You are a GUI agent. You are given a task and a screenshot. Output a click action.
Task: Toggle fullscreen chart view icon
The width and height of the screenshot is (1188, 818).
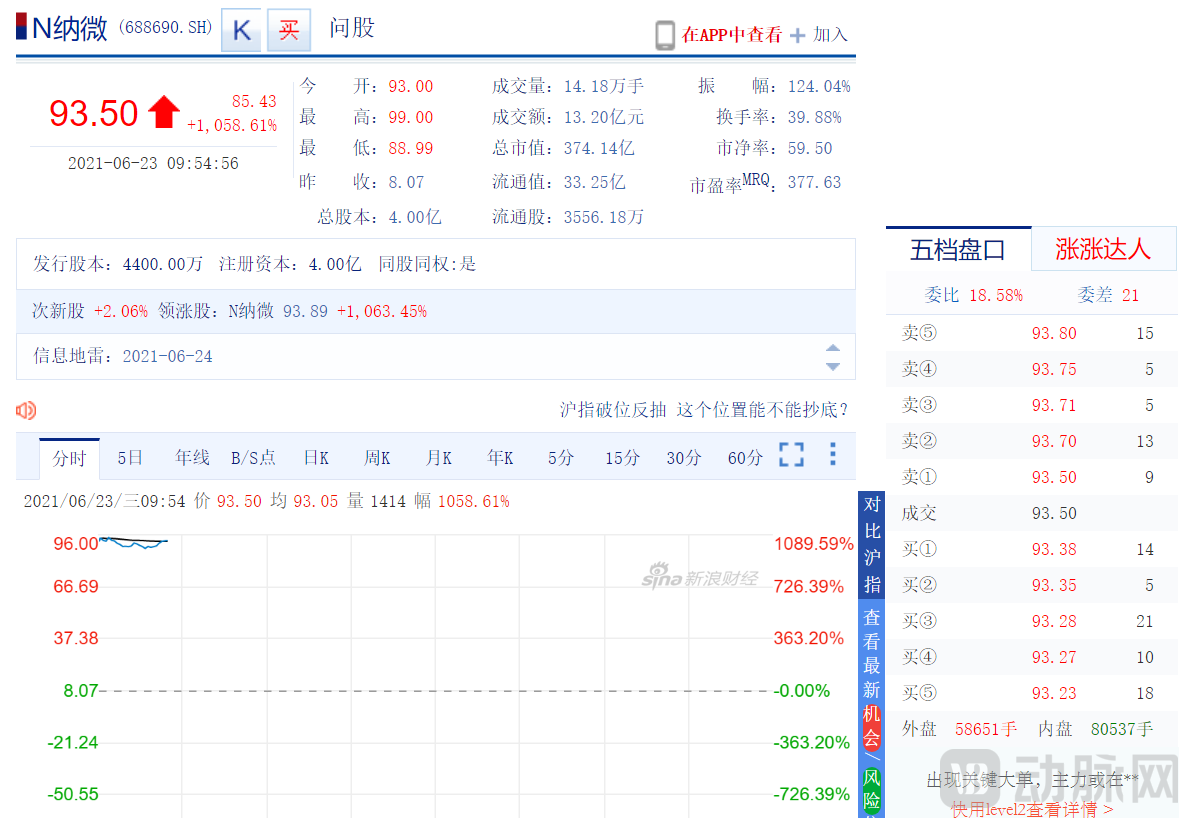[791, 455]
